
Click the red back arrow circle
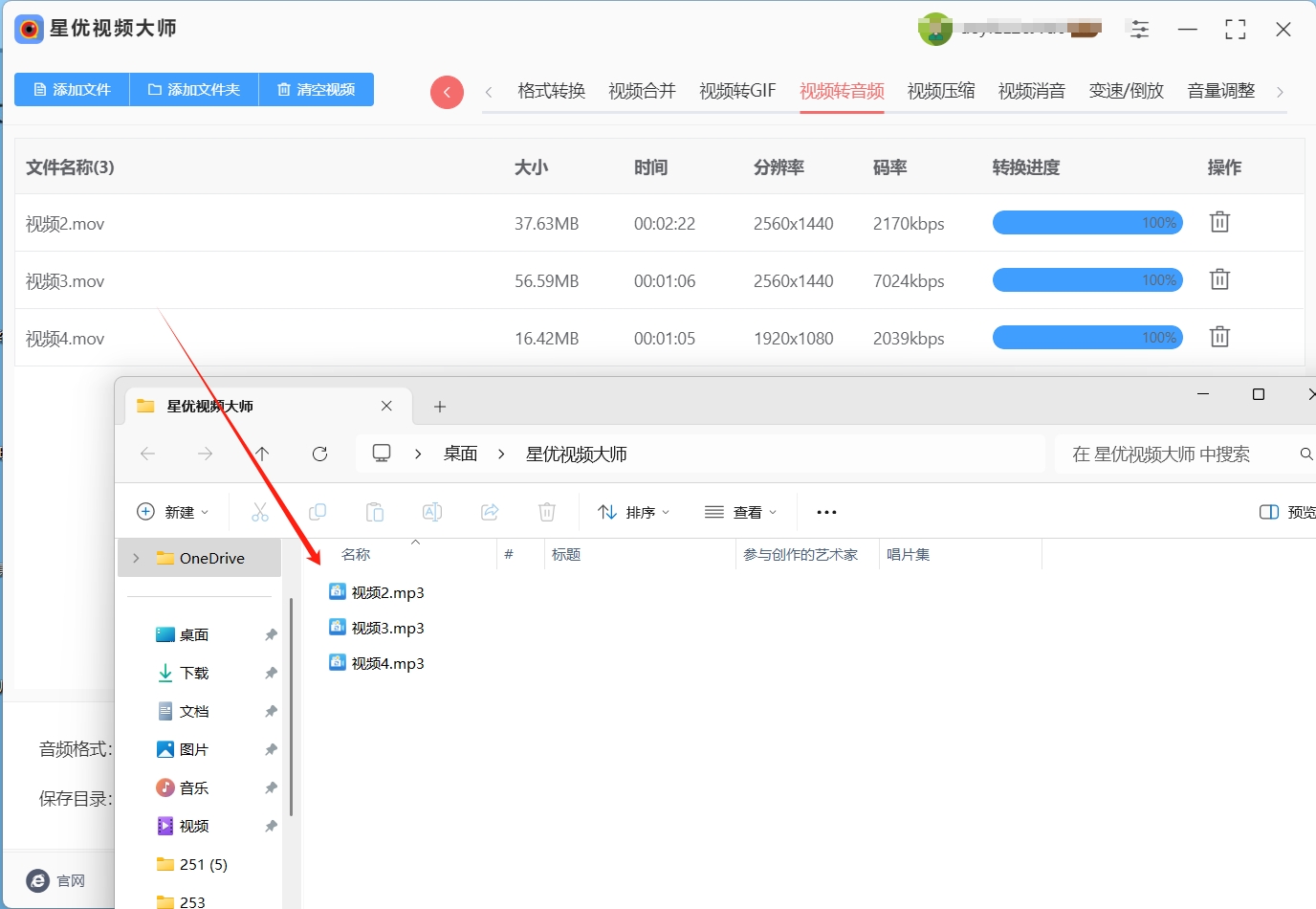point(447,92)
